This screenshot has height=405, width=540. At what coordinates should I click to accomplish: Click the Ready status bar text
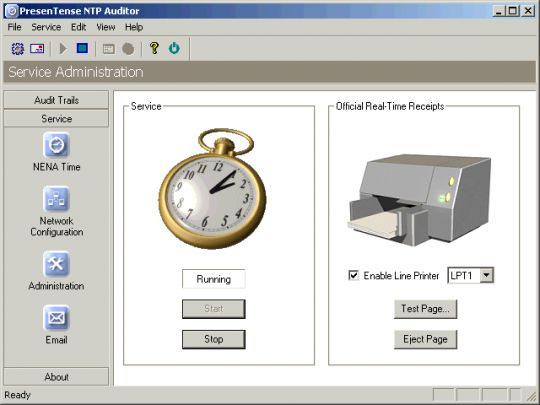pos(18,395)
